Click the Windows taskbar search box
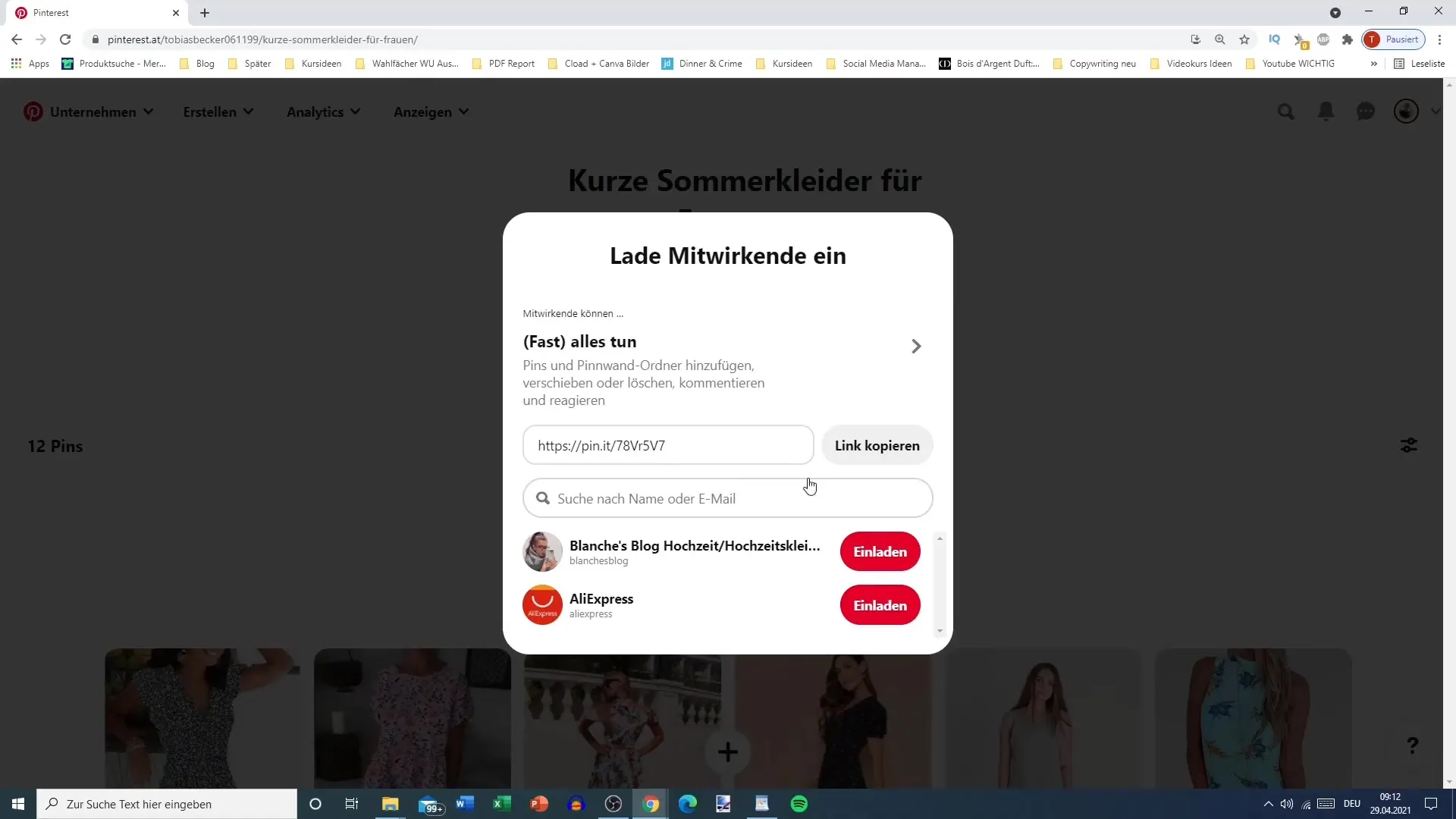Viewport: 1456px width, 819px height. click(167, 804)
